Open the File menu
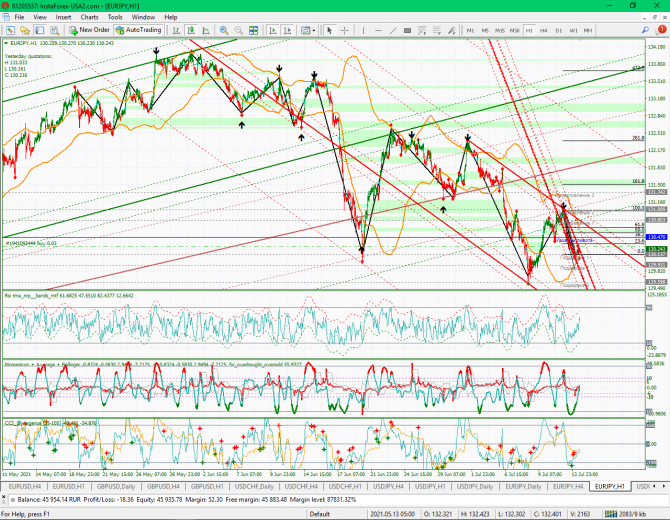This screenshot has height=520, width=670. (20, 17)
